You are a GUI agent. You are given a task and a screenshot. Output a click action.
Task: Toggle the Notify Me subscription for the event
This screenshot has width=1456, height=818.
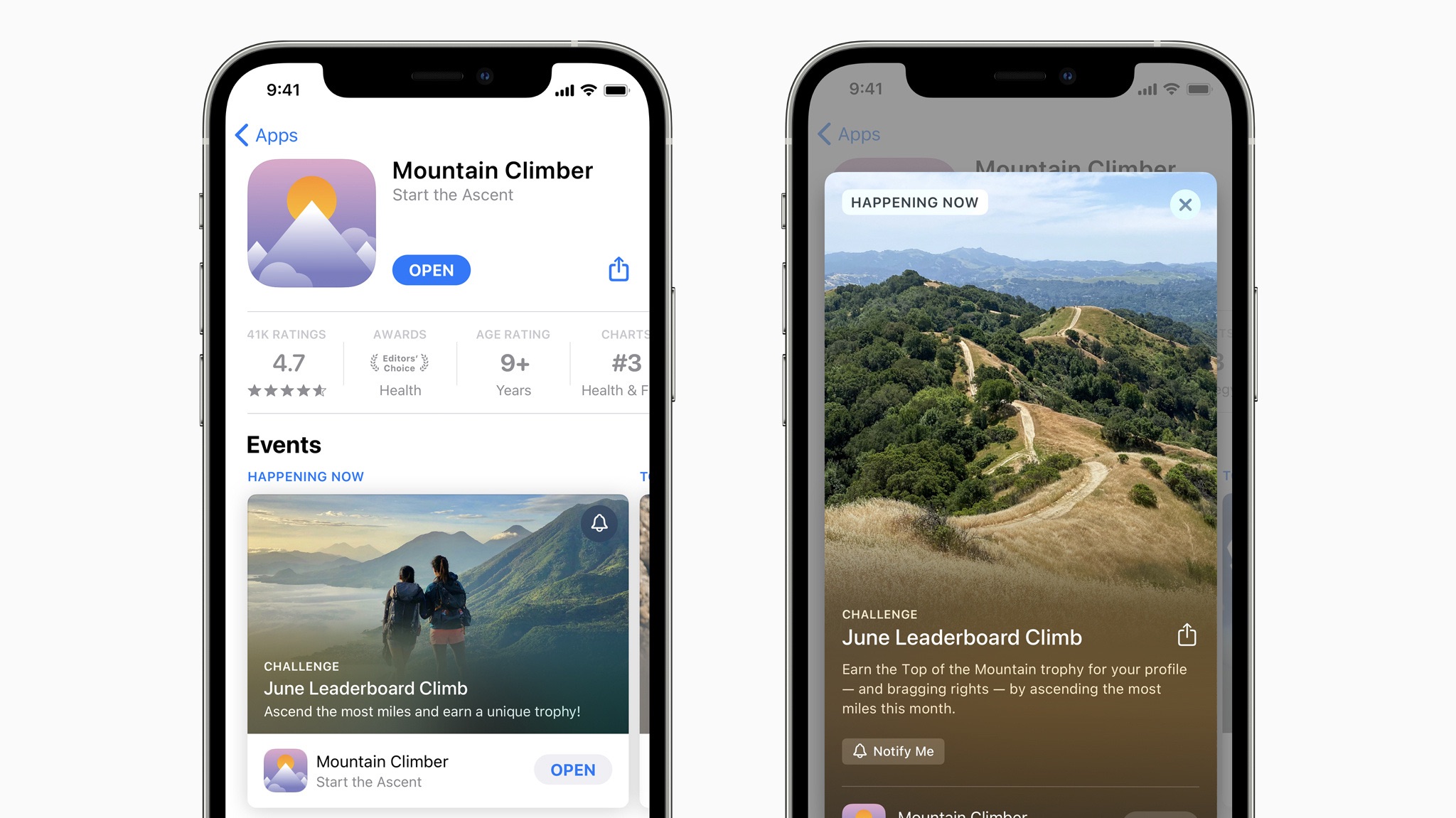893,751
